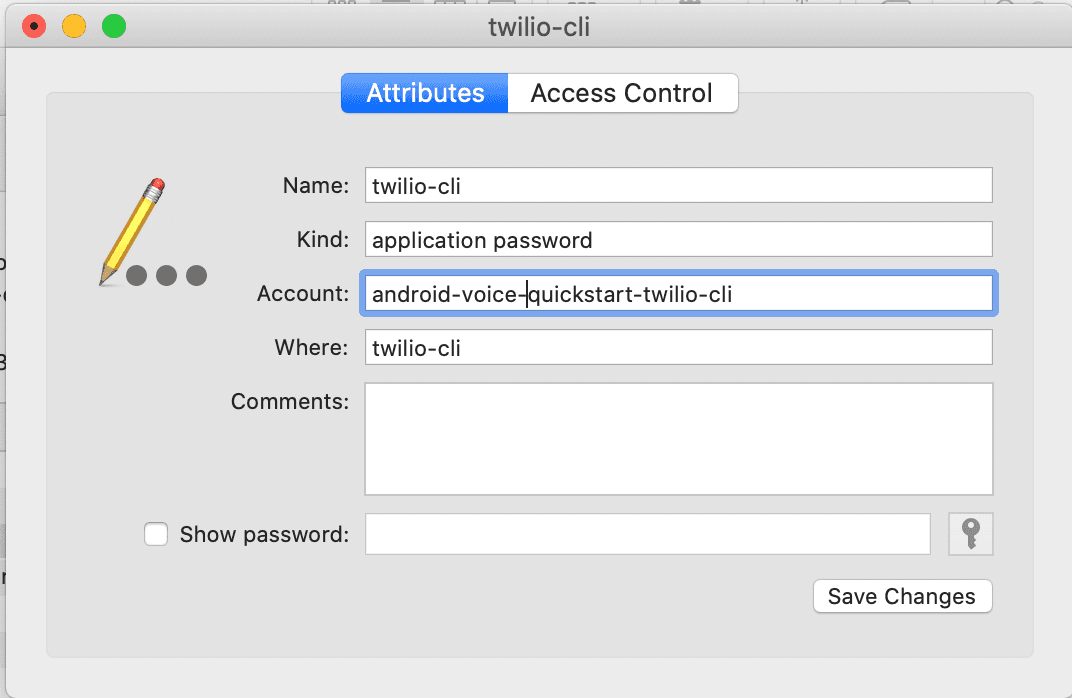Click the yellow minimize button
1072x698 pixels.
click(73, 25)
